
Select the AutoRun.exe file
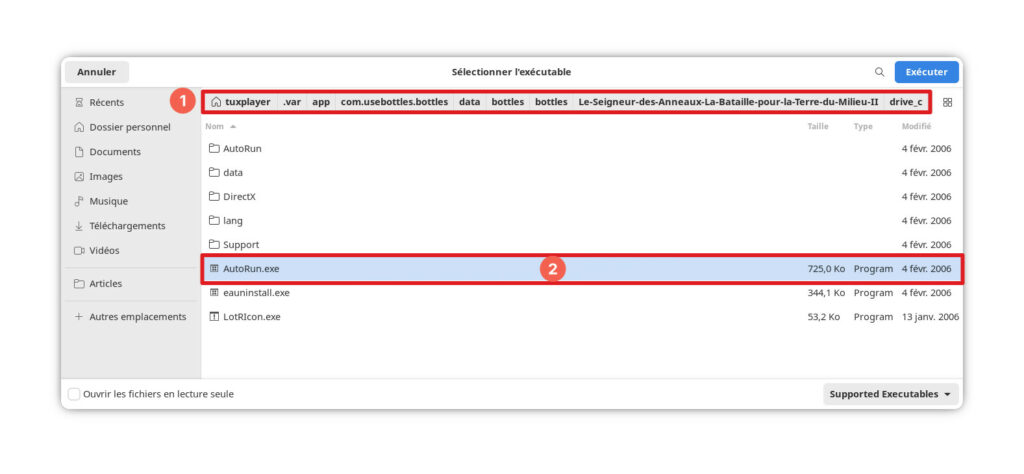click(250, 269)
